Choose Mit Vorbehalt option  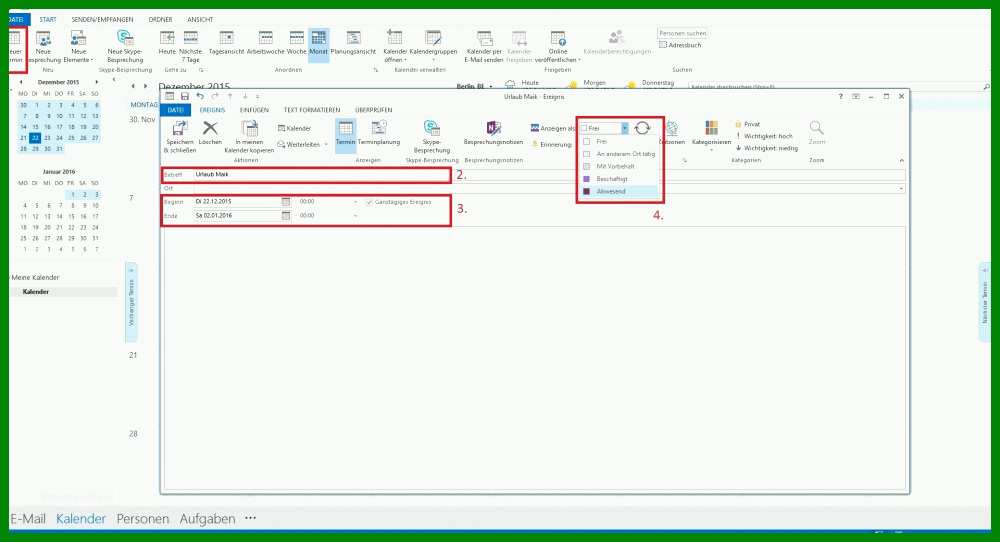617,166
